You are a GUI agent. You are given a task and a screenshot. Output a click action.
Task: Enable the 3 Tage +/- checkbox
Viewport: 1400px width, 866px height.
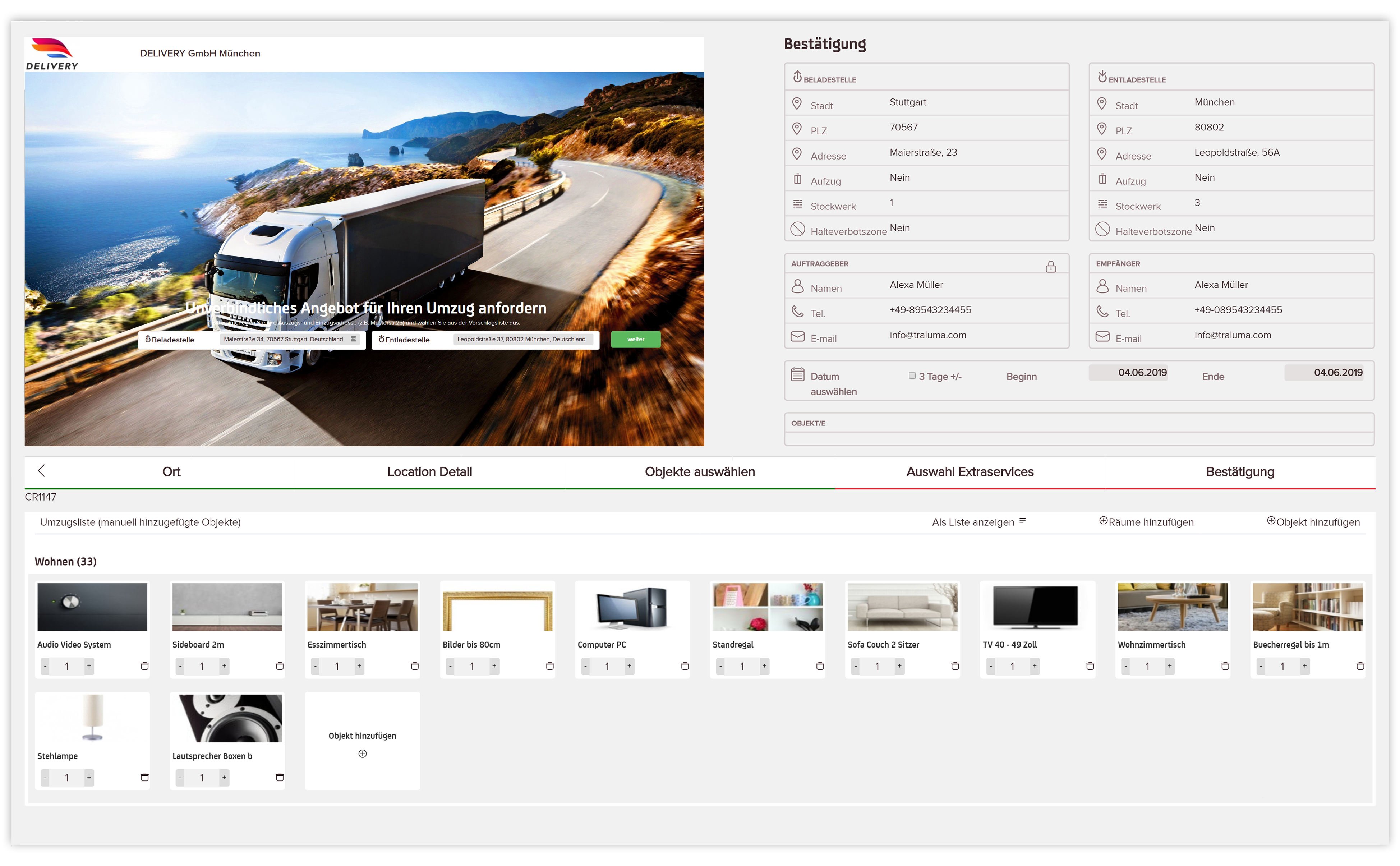tap(912, 376)
